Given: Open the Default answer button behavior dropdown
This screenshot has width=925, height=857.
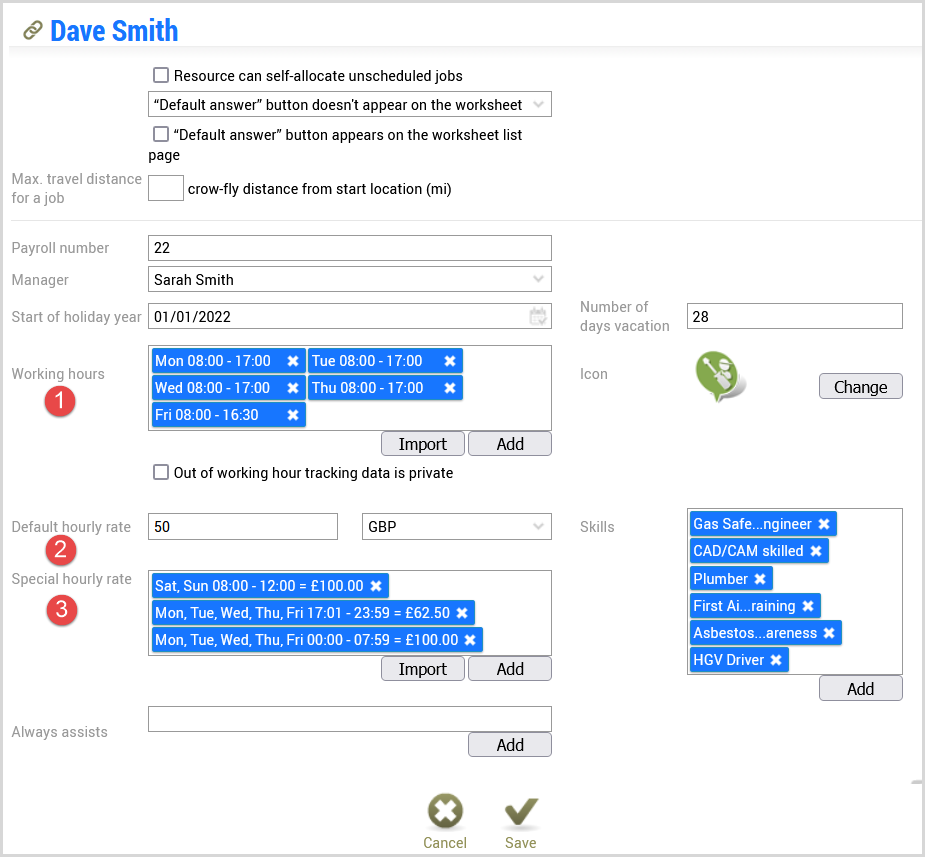Looking at the screenshot, I should (350, 104).
